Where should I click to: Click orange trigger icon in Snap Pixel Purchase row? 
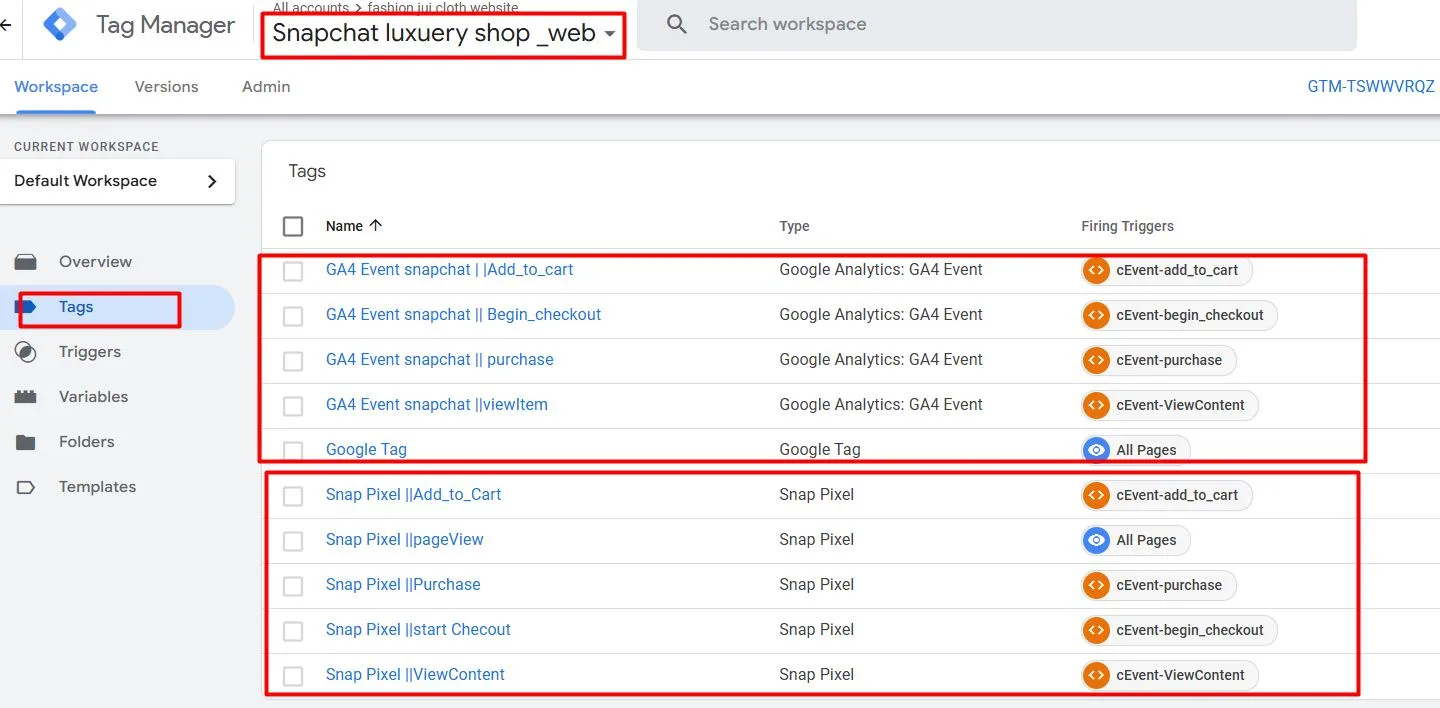point(1097,585)
